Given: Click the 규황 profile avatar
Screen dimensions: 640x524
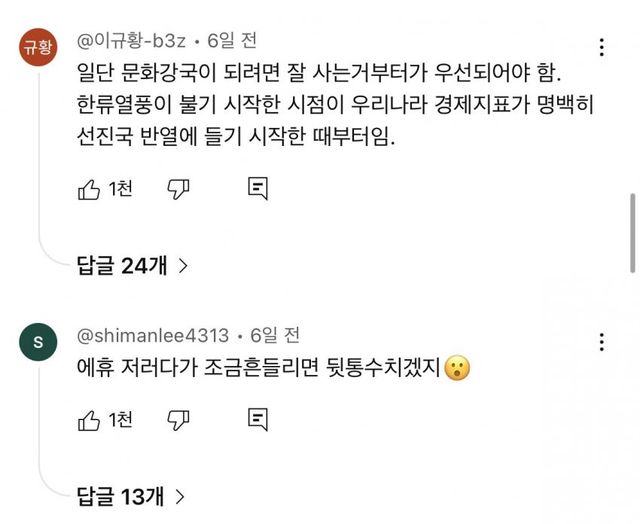Looking at the screenshot, I should click(39, 46).
